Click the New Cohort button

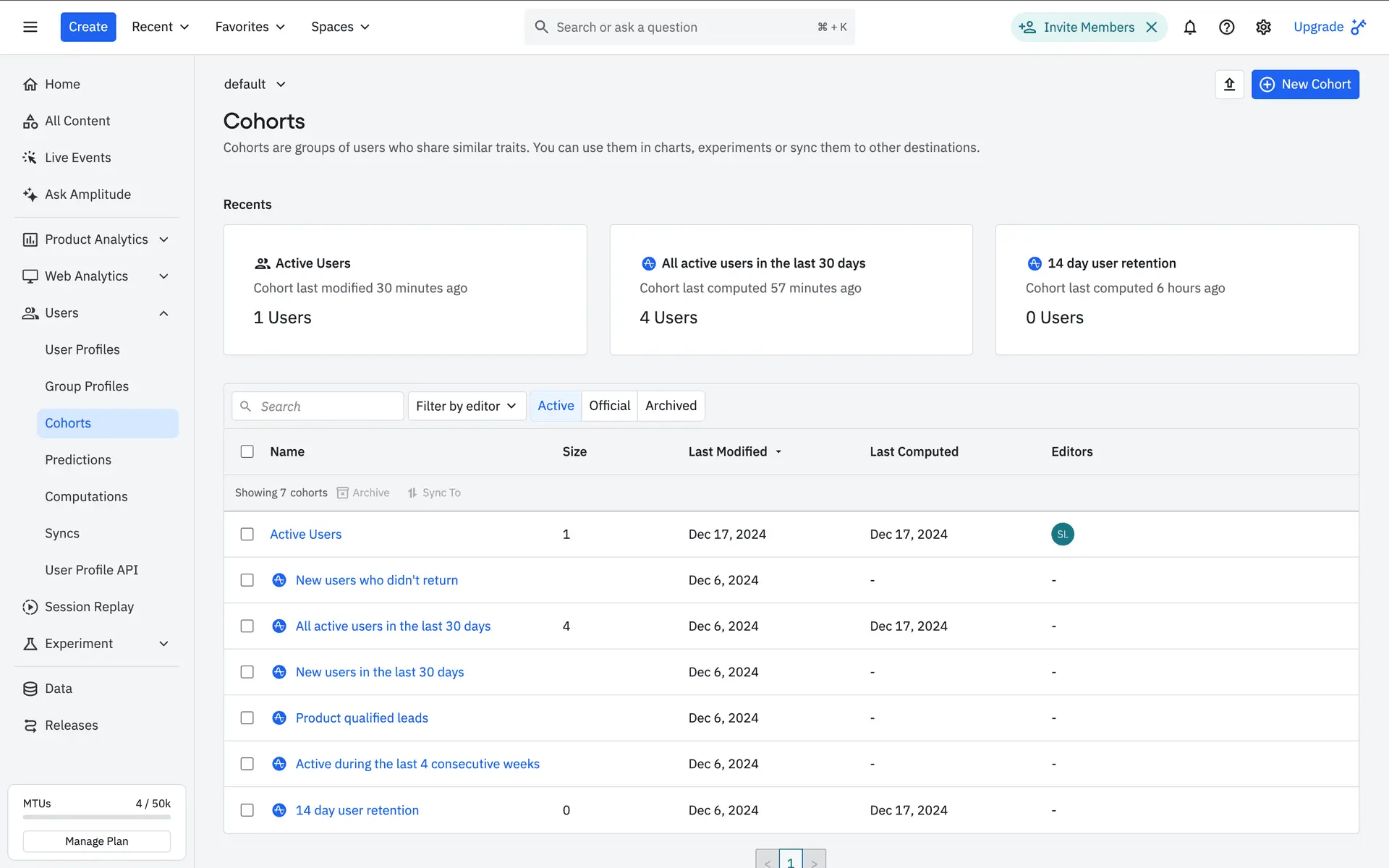point(1305,85)
